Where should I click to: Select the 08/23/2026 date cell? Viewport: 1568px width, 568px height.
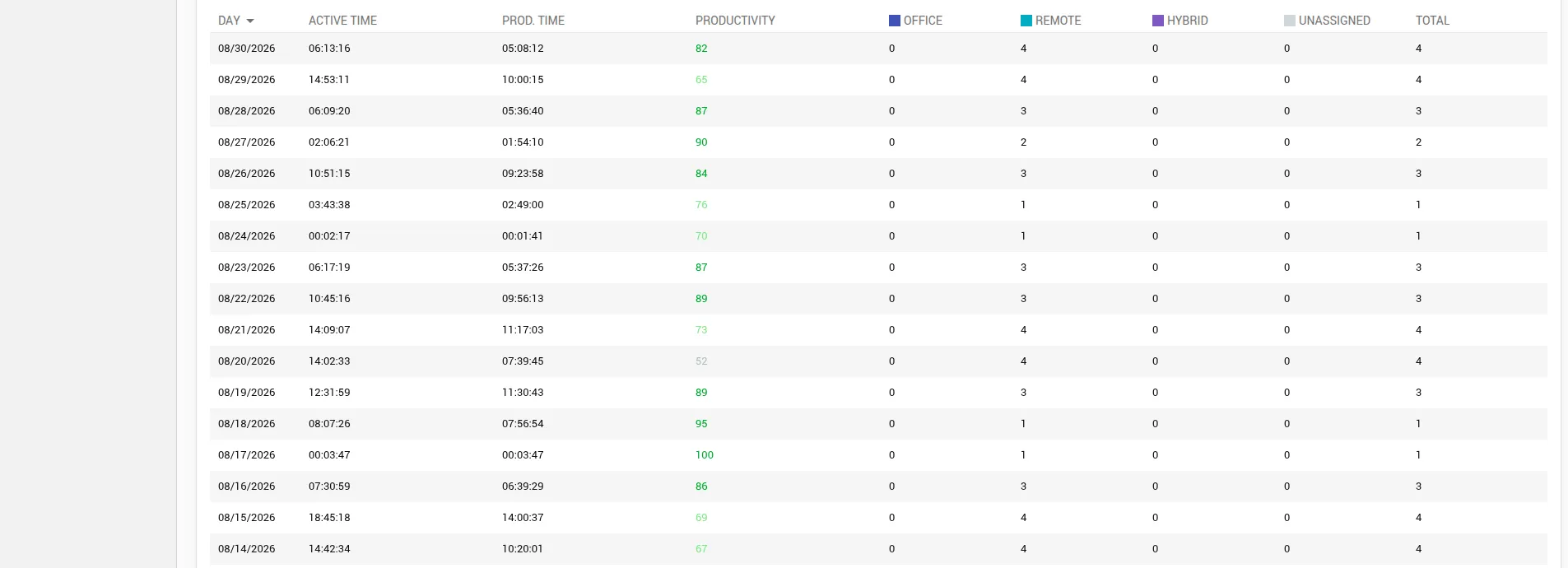247,268
